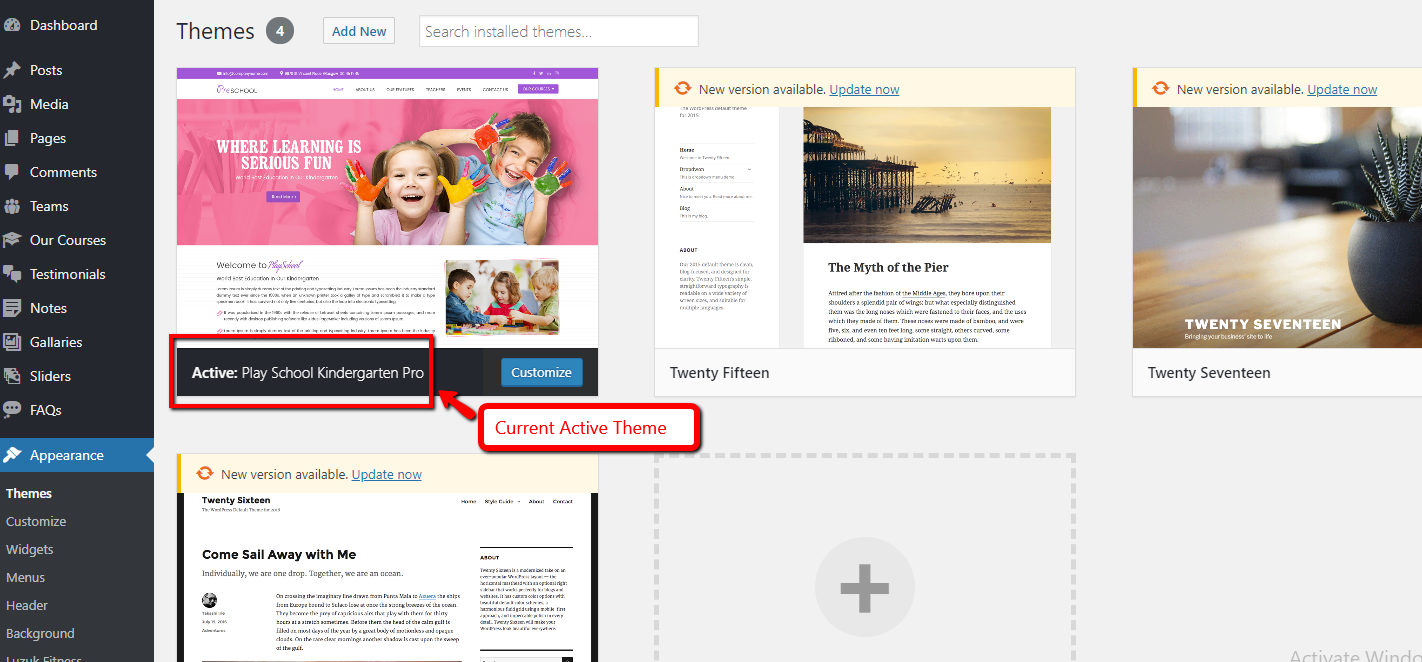Open the Themes submenu item
Screen dimensions: 1422x662
29,493
